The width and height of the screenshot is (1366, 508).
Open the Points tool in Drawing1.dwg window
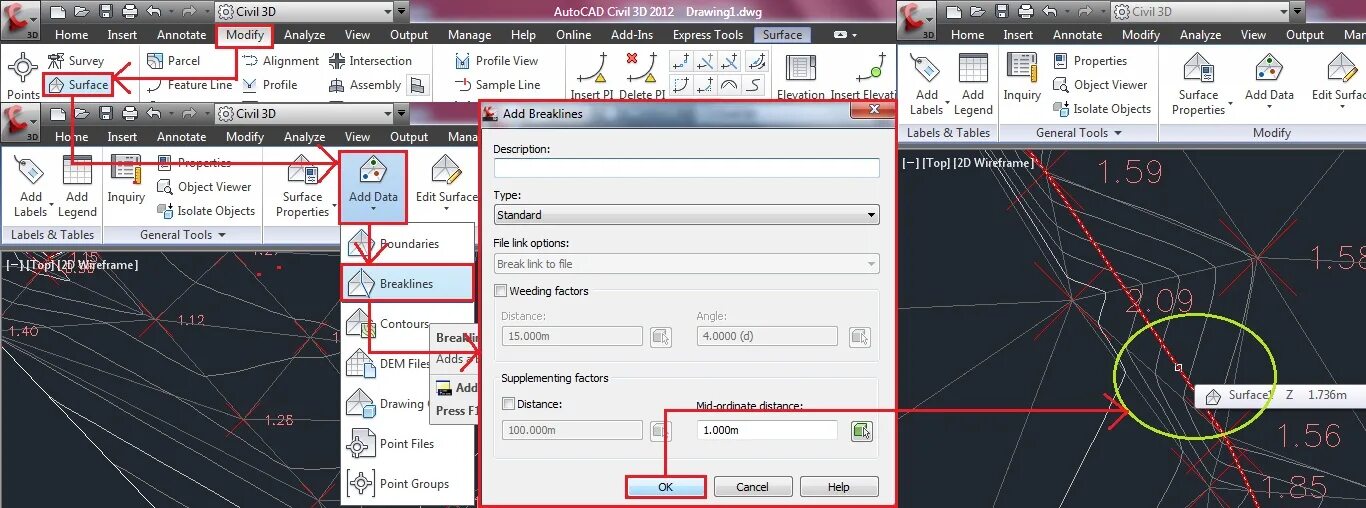23,76
